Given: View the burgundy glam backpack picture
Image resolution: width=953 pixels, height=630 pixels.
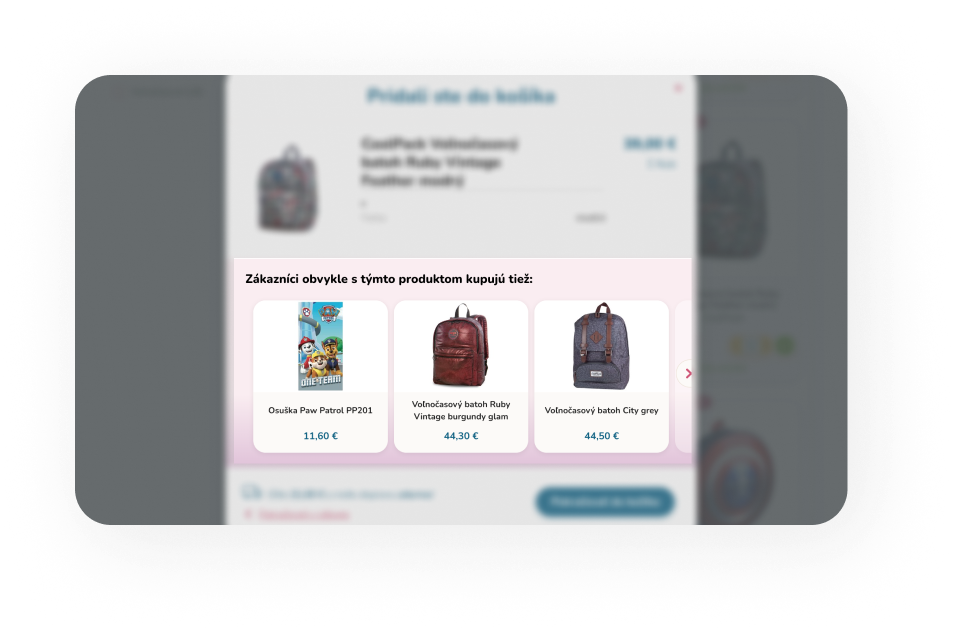Looking at the screenshot, I should coord(461,345).
